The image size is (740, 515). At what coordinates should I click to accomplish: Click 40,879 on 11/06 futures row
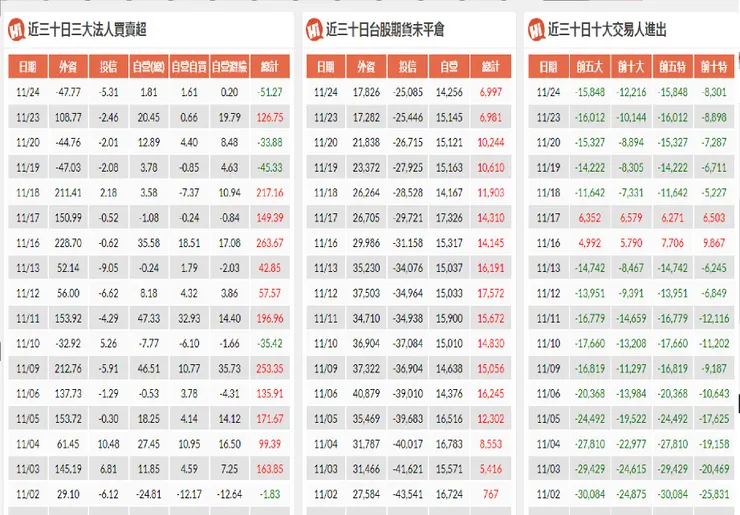point(366,394)
